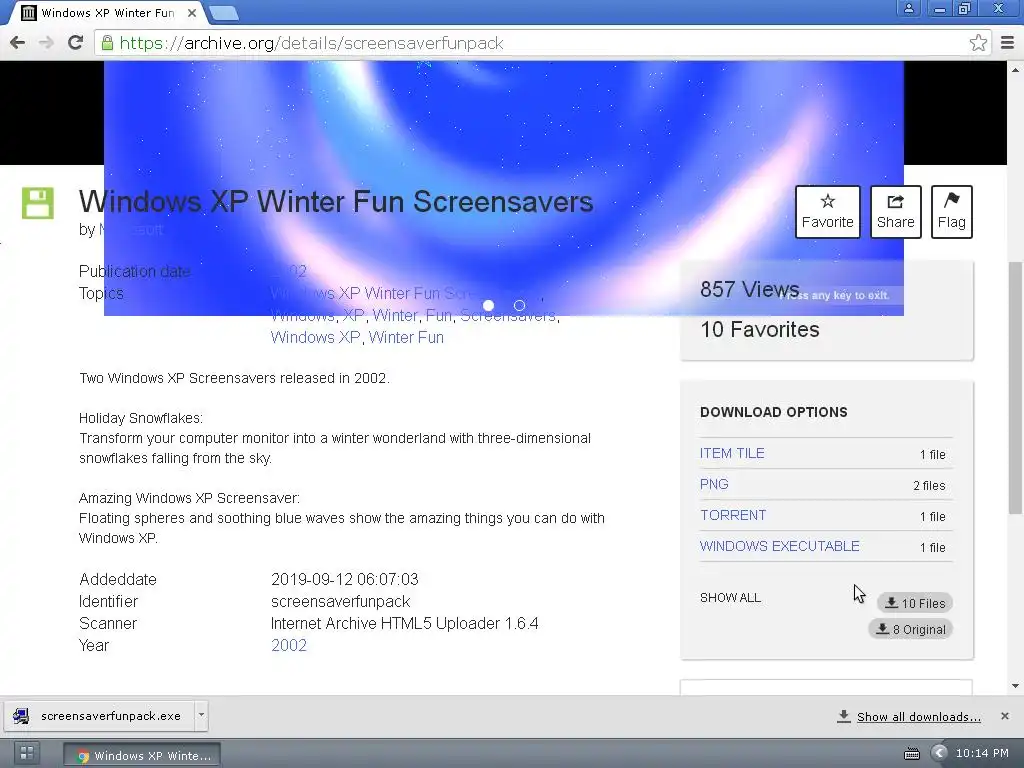Bookmark this page with the star icon
The width and height of the screenshot is (1024, 768).
(x=978, y=43)
